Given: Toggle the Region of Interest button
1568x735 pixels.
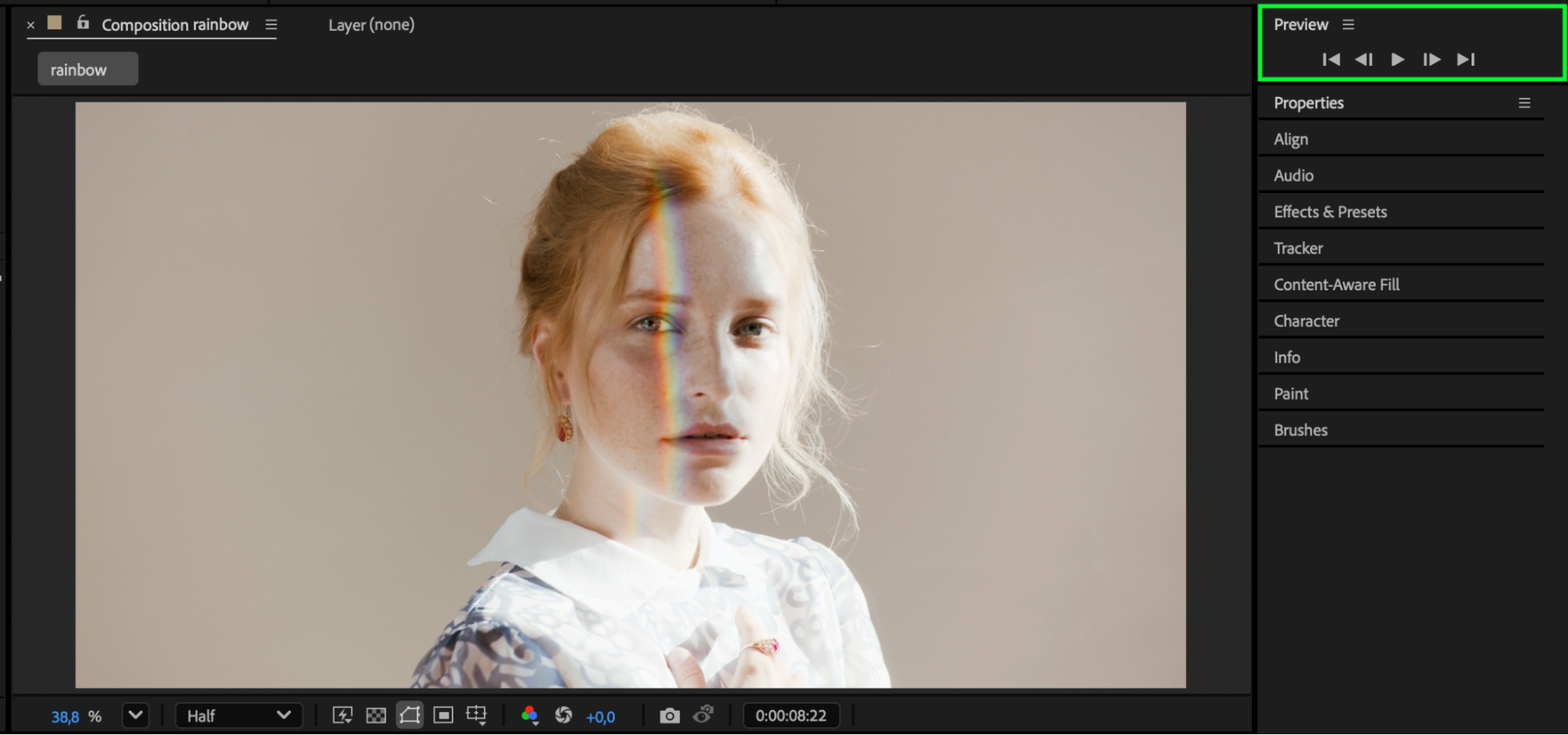Looking at the screenshot, I should click(443, 715).
